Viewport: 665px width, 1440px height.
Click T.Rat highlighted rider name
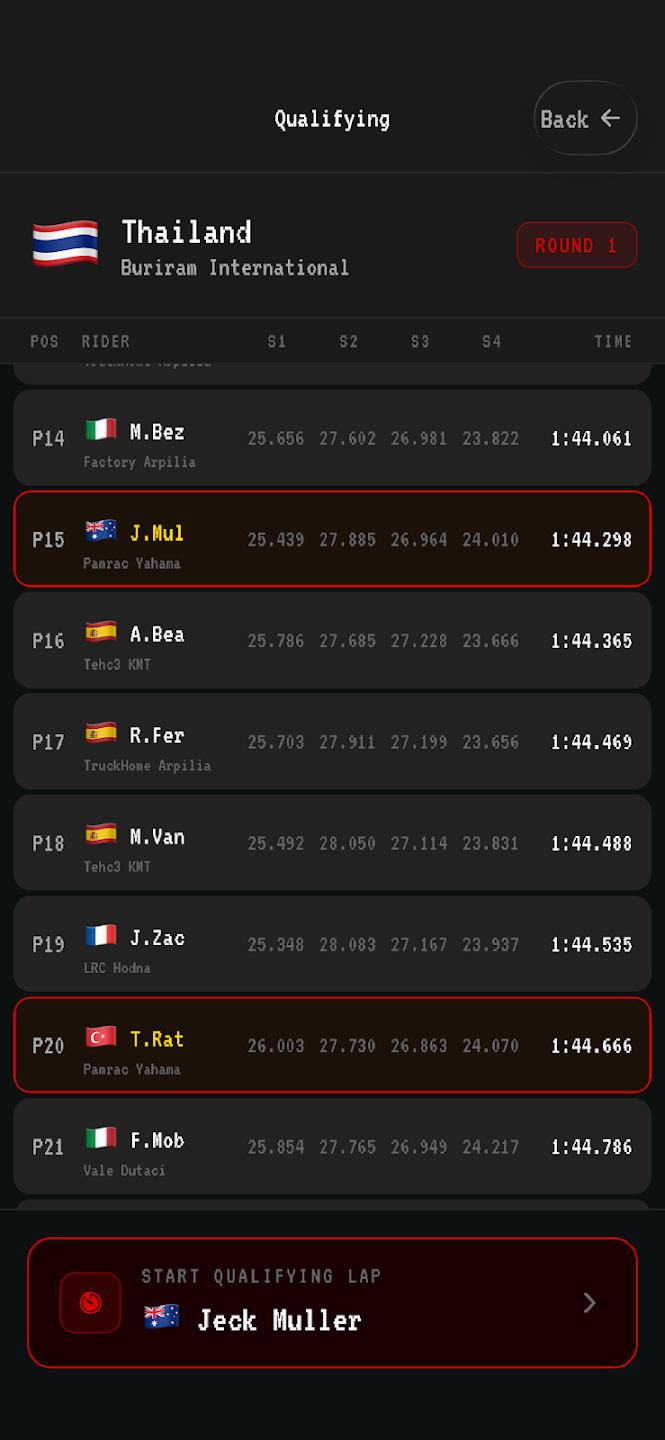157,1039
